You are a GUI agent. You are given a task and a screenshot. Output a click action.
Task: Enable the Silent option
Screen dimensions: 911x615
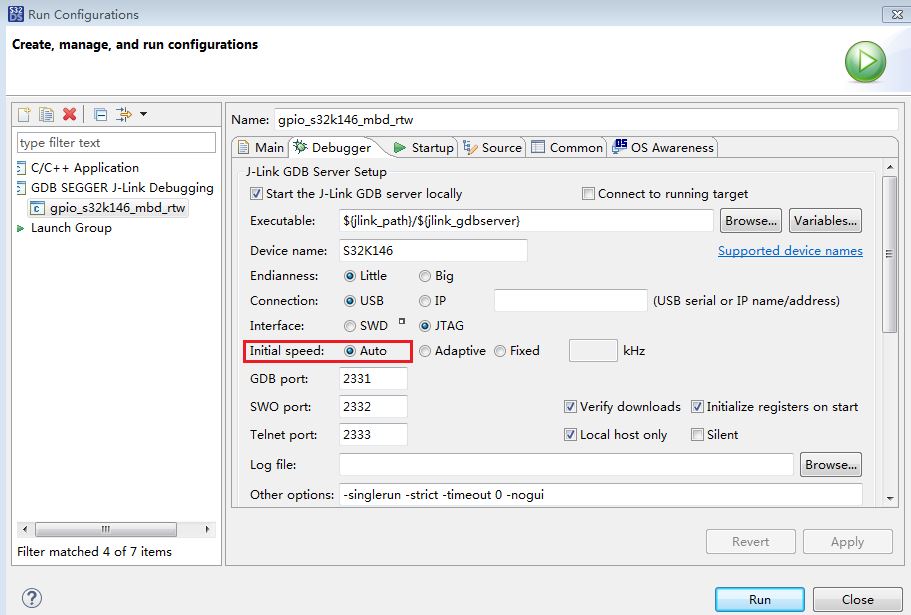(697, 435)
